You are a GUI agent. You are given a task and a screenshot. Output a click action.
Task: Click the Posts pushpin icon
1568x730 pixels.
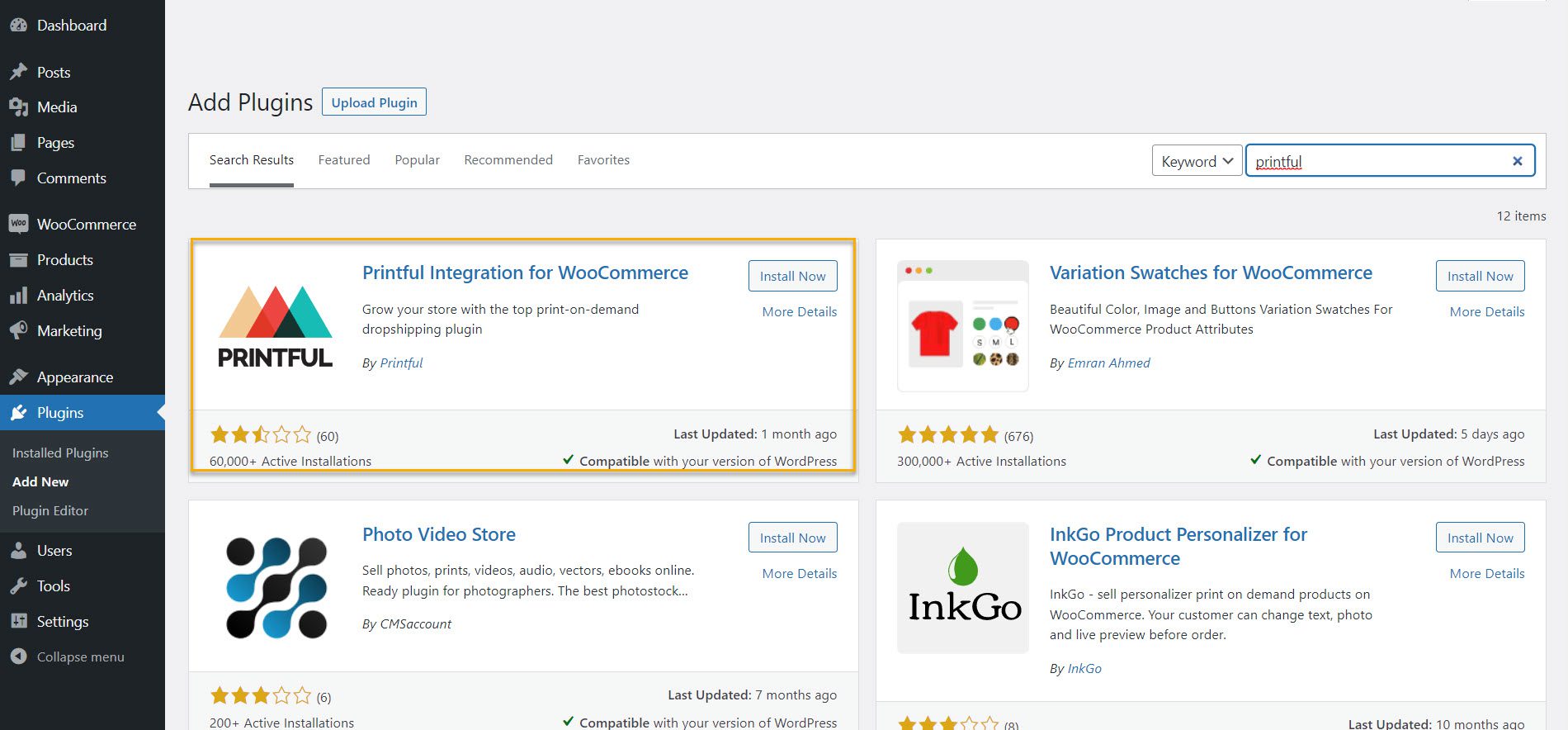click(x=18, y=72)
